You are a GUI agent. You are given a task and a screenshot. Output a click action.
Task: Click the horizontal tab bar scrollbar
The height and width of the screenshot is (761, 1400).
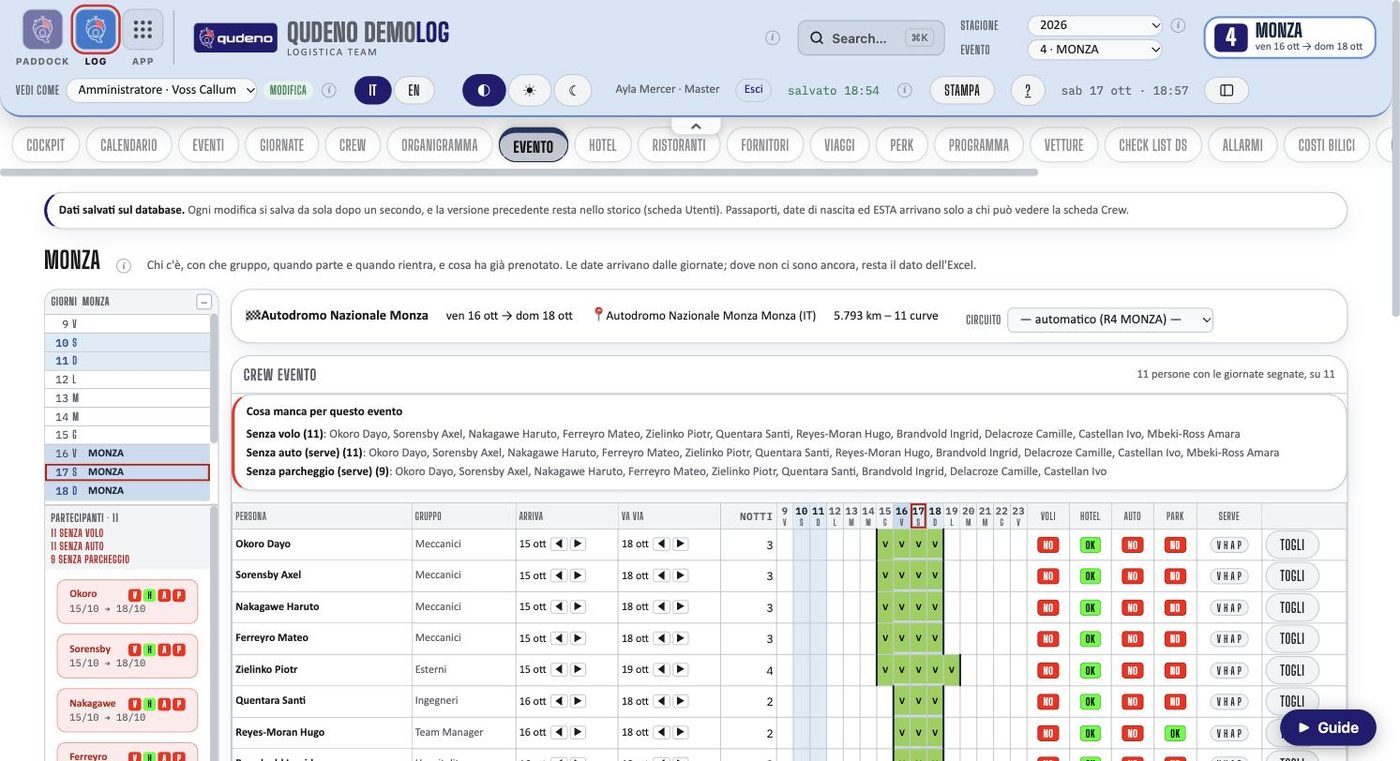pyautogui.click(x=519, y=172)
